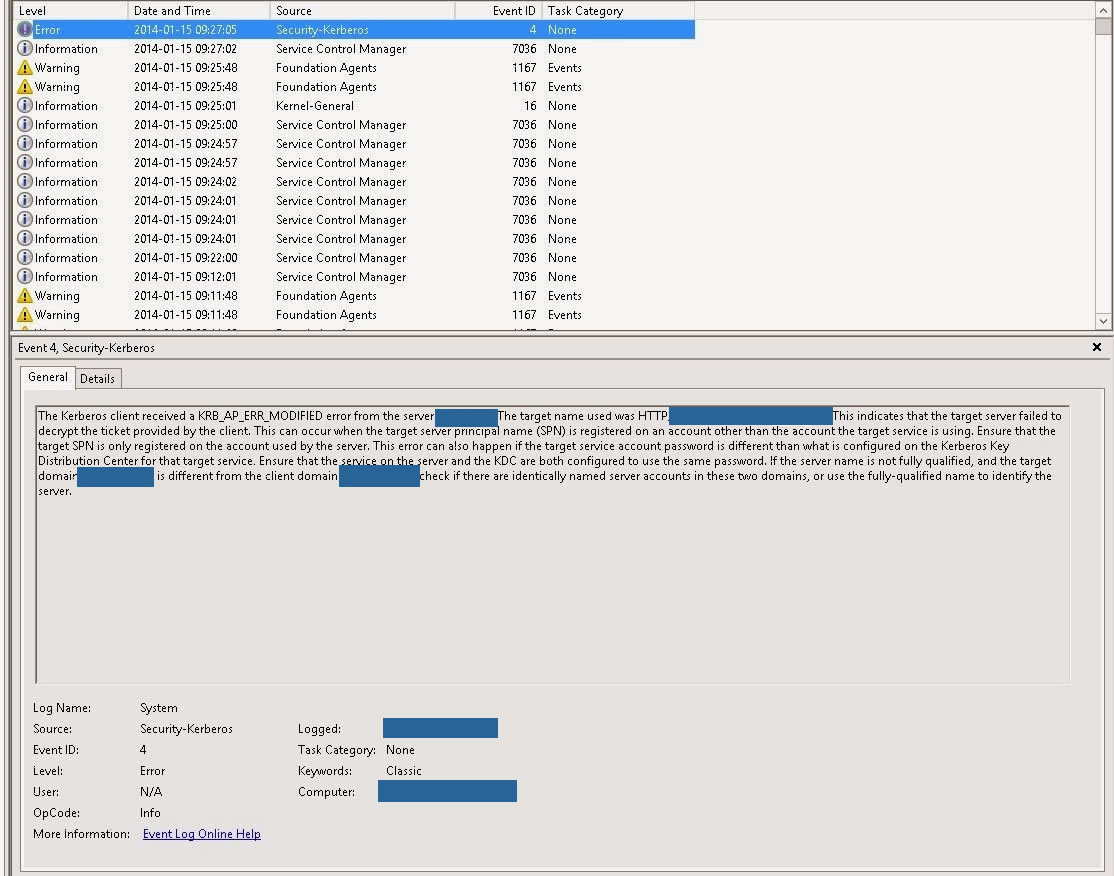The width and height of the screenshot is (1114, 876).
Task: Click the information icon on the 09:27:02 event
Action: tap(25, 49)
